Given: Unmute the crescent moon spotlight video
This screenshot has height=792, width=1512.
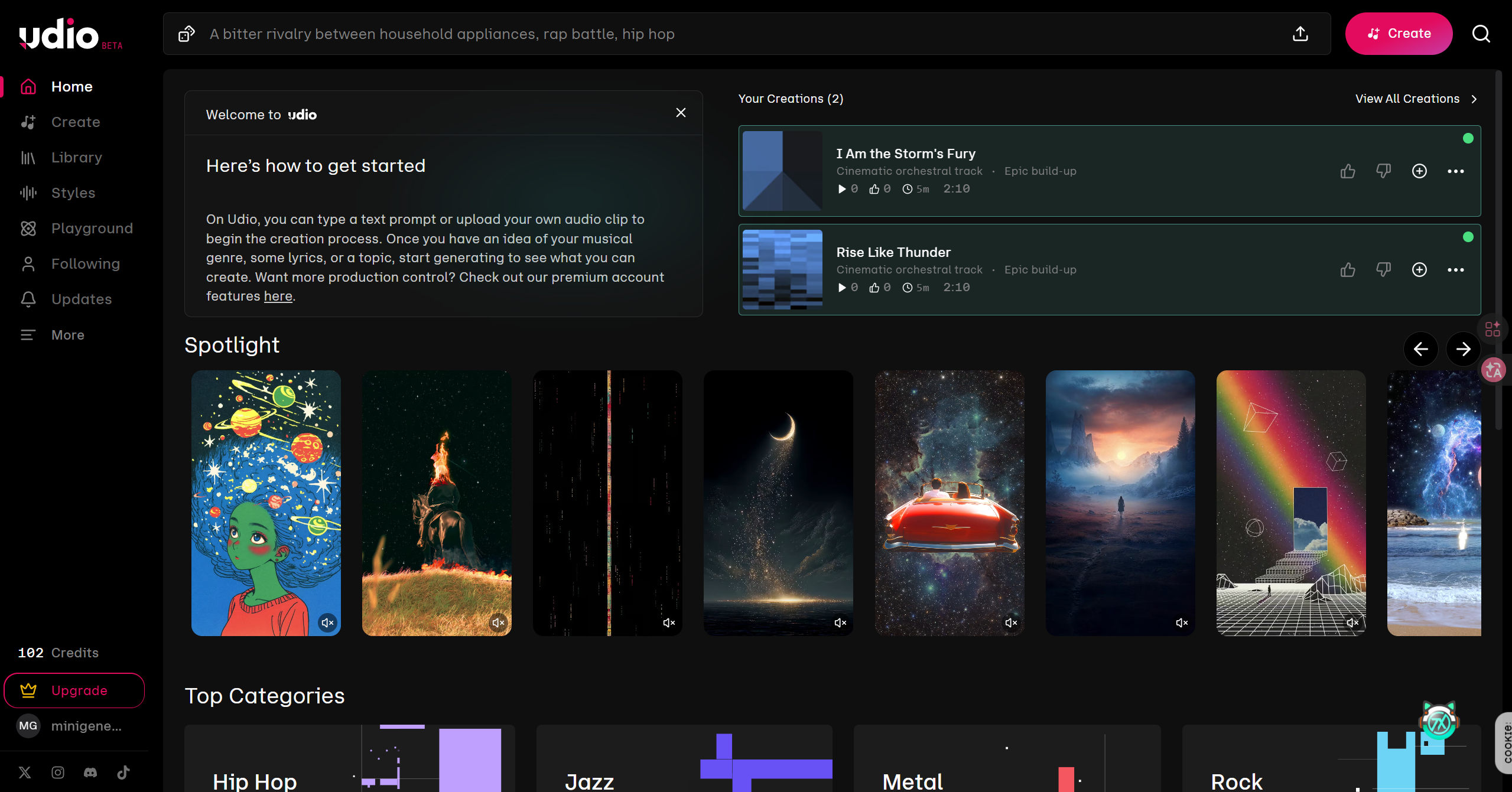Looking at the screenshot, I should (x=840, y=622).
